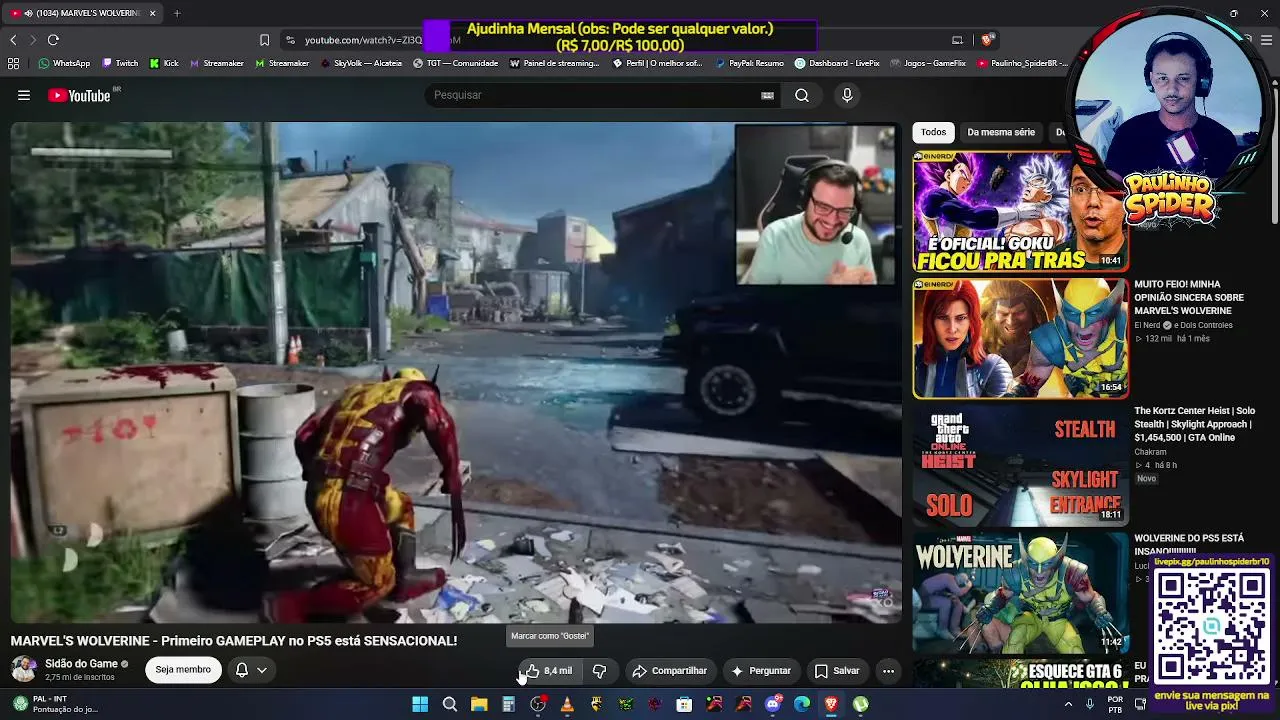Open the on-screen keyboard in search box
The height and width of the screenshot is (720, 1280).
(x=767, y=95)
